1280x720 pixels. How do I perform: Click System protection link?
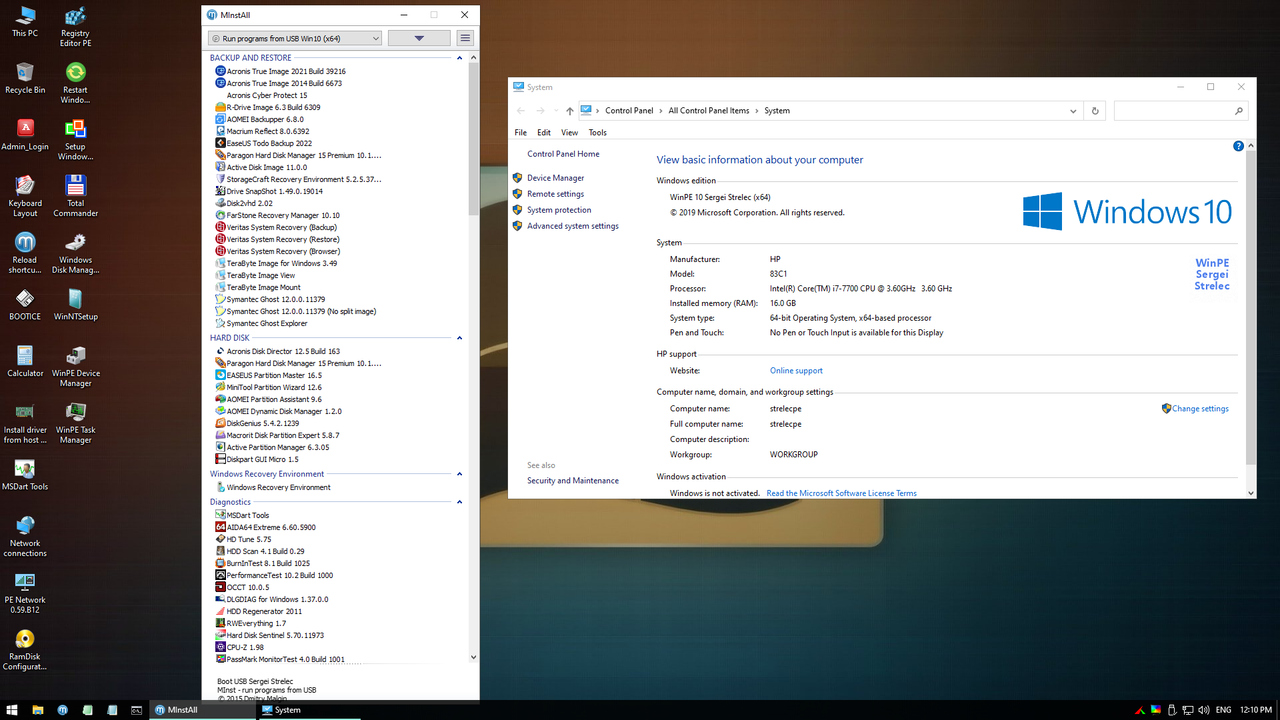[559, 210]
